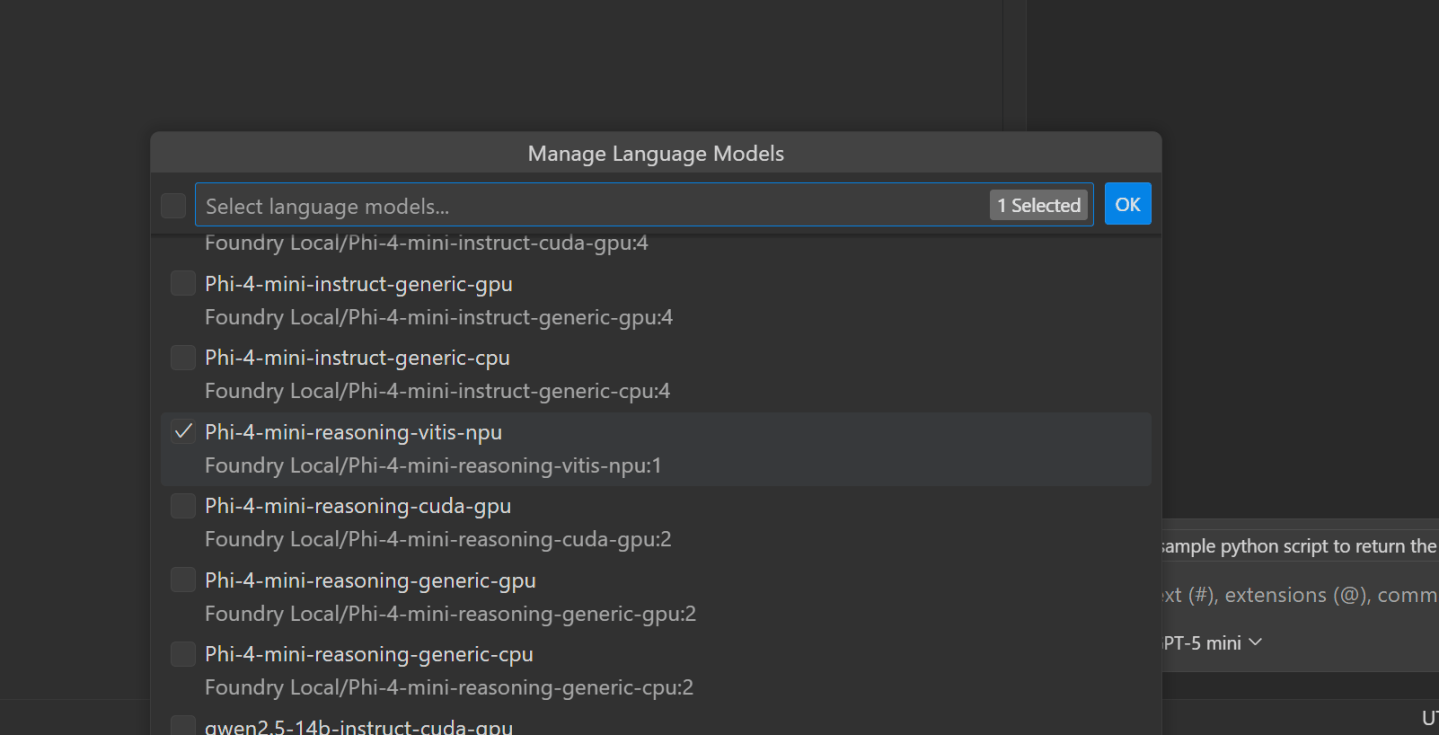This screenshot has width=1439, height=735.
Task: Click the "Phi-4-mini-reasoning-vitis-npu" model name
Action: pyautogui.click(x=354, y=432)
